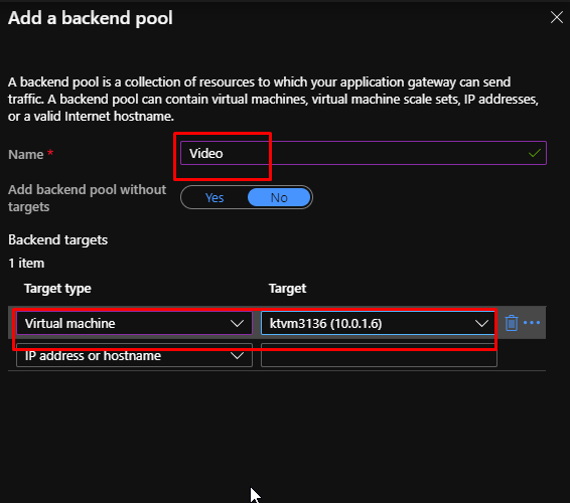Select No for backend pool without targets
This screenshot has width=570, height=503.
(x=279, y=197)
